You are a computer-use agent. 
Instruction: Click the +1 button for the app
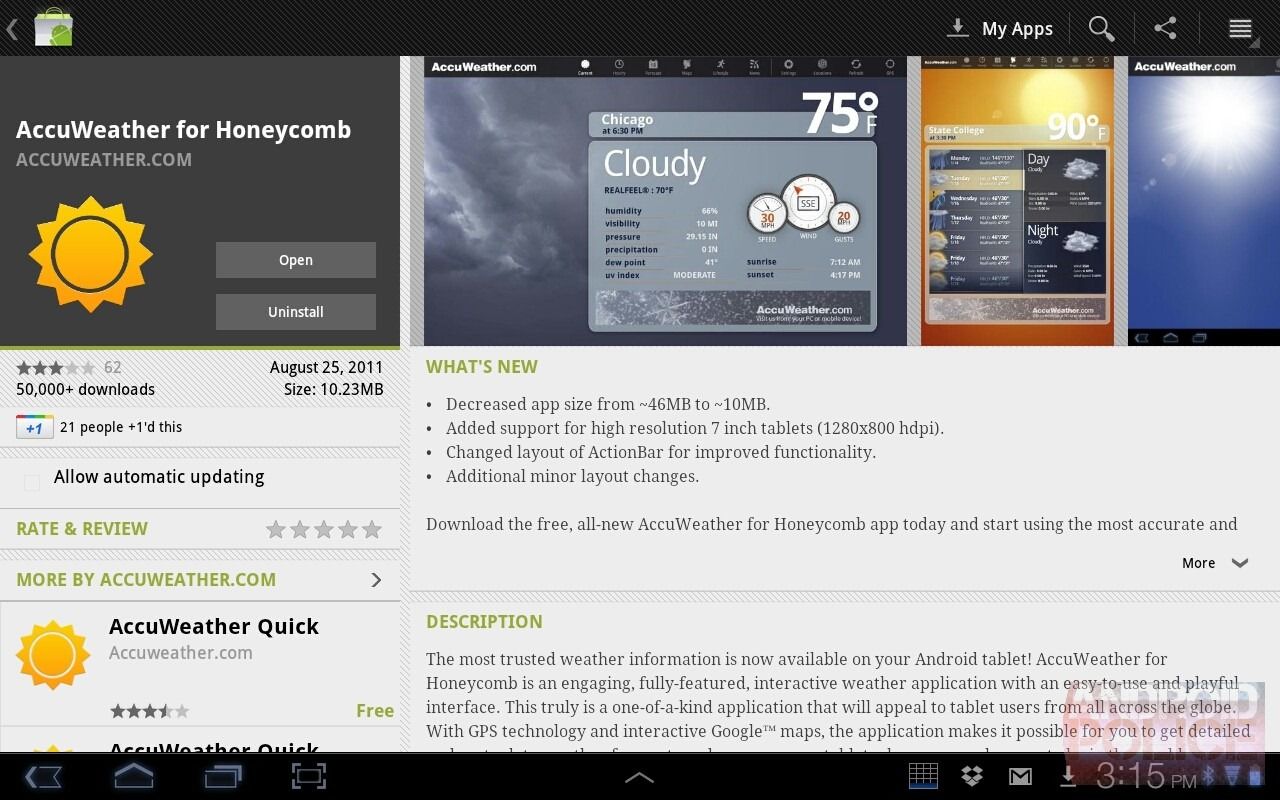coord(35,426)
